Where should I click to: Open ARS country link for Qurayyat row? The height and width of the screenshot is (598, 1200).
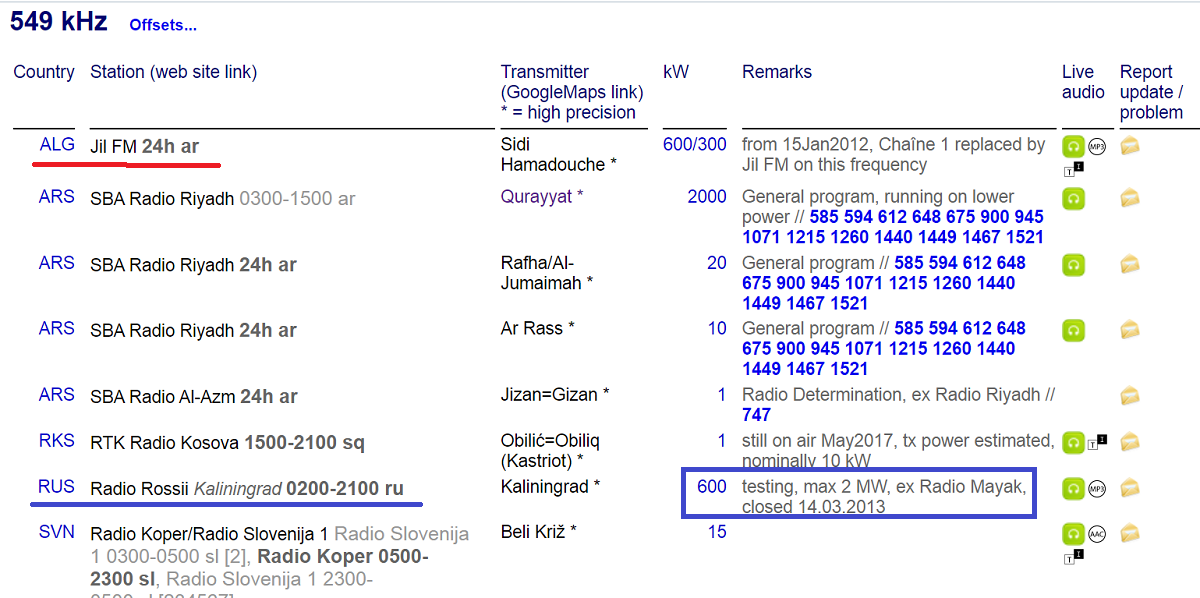57,196
